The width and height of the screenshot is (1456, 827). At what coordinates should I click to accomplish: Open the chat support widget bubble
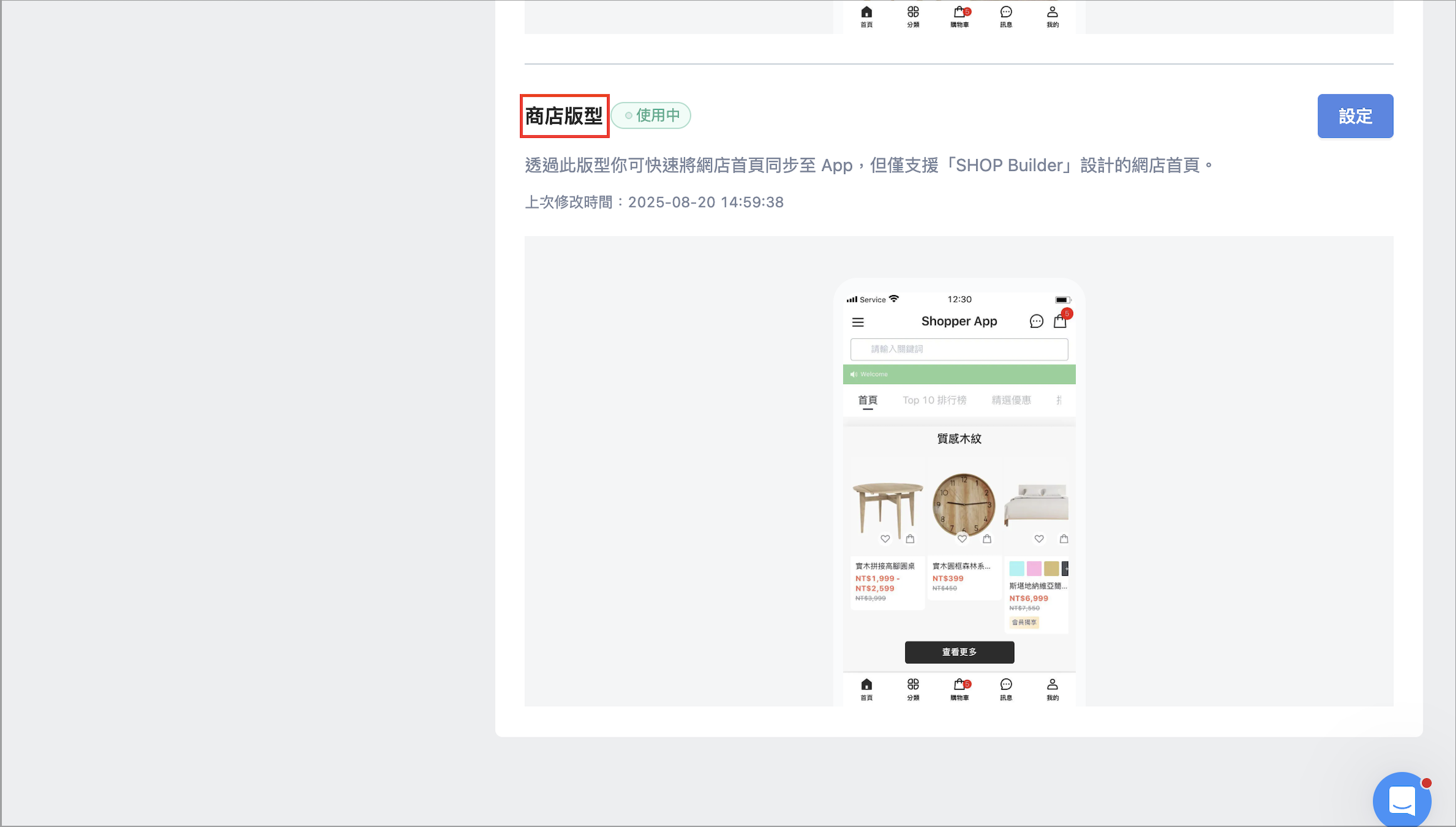pos(1402,801)
